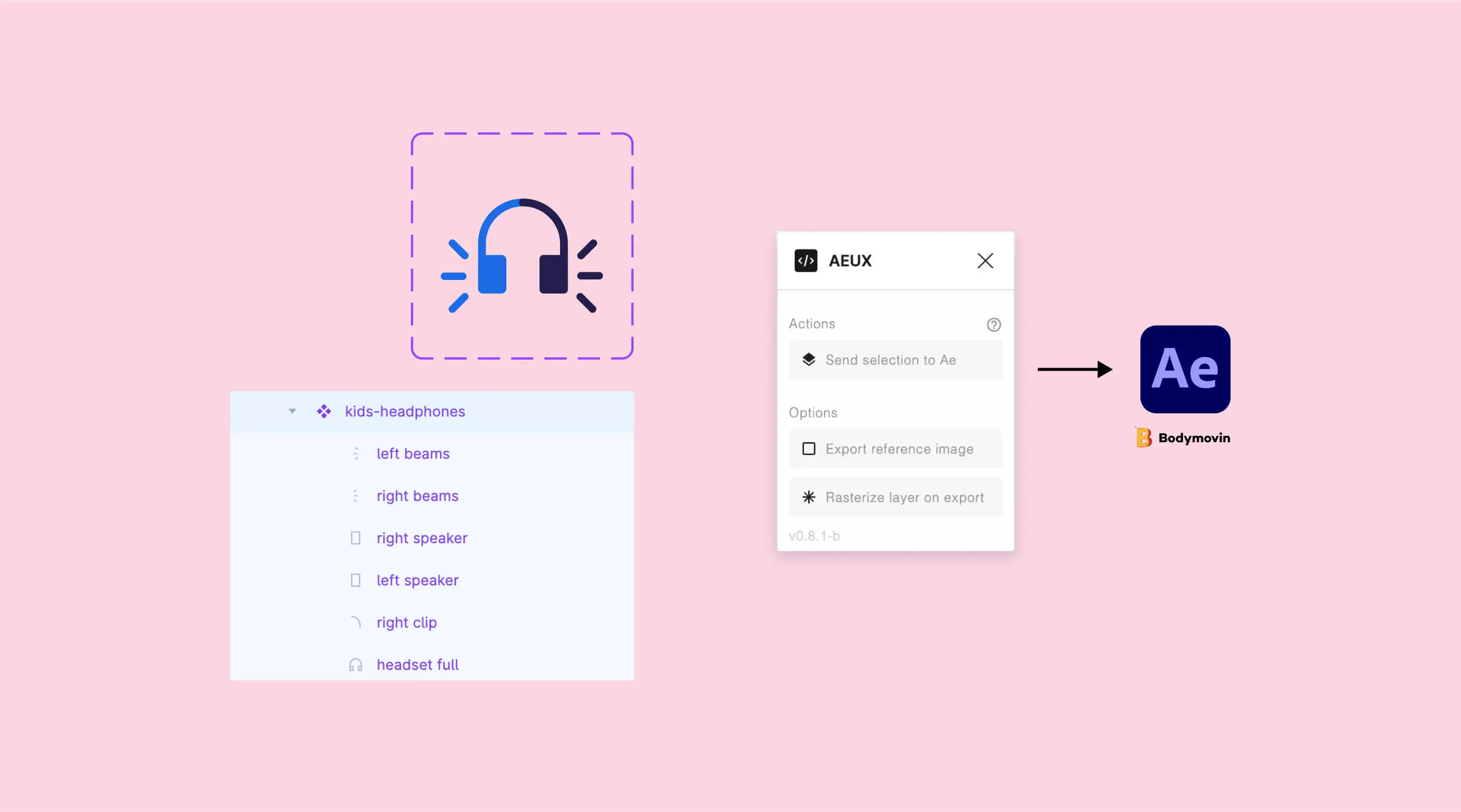Image resolution: width=1461 pixels, height=812 pixels.
Task: Click the AEUX plugin logo icon
Action: [x=806, y=261]
